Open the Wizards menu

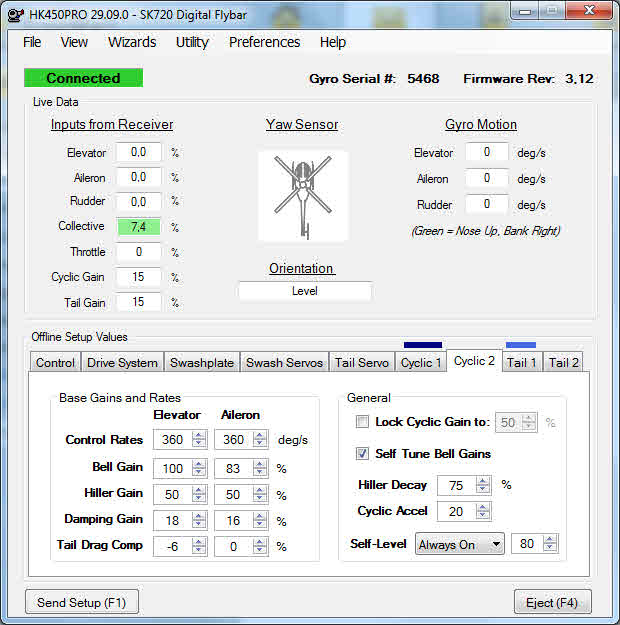pos(132,42)
